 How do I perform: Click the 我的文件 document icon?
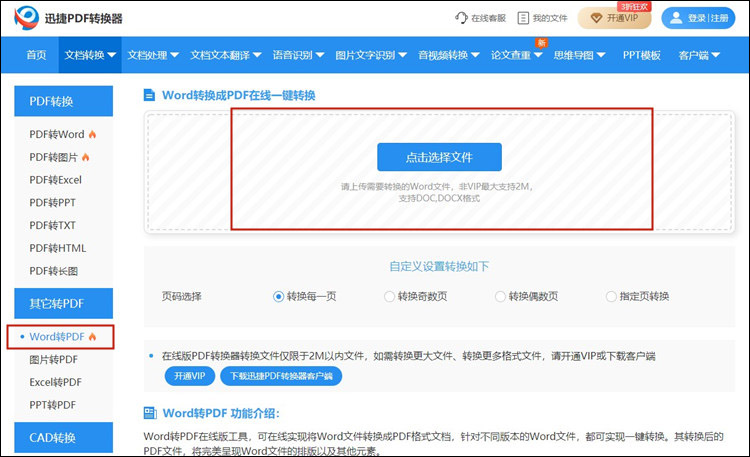[523, 18]
